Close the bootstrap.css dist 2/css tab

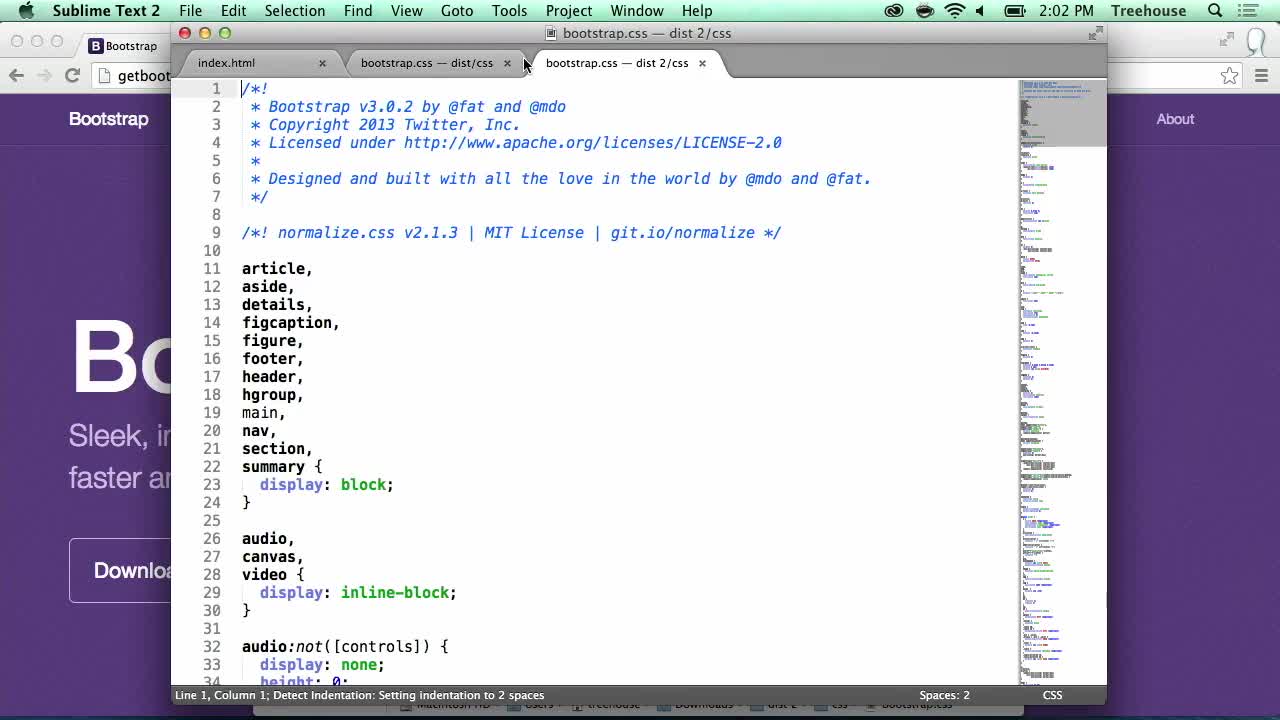702,63
